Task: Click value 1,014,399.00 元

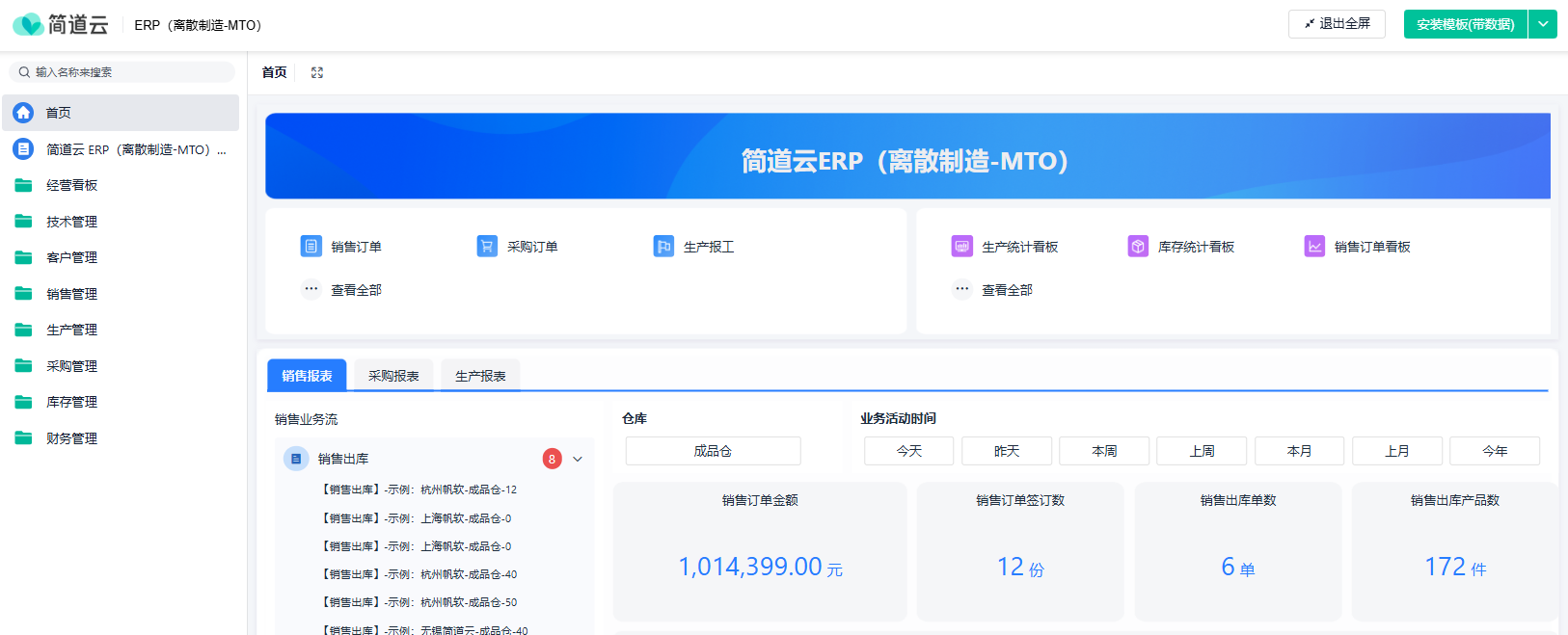Action: point(760,567)
